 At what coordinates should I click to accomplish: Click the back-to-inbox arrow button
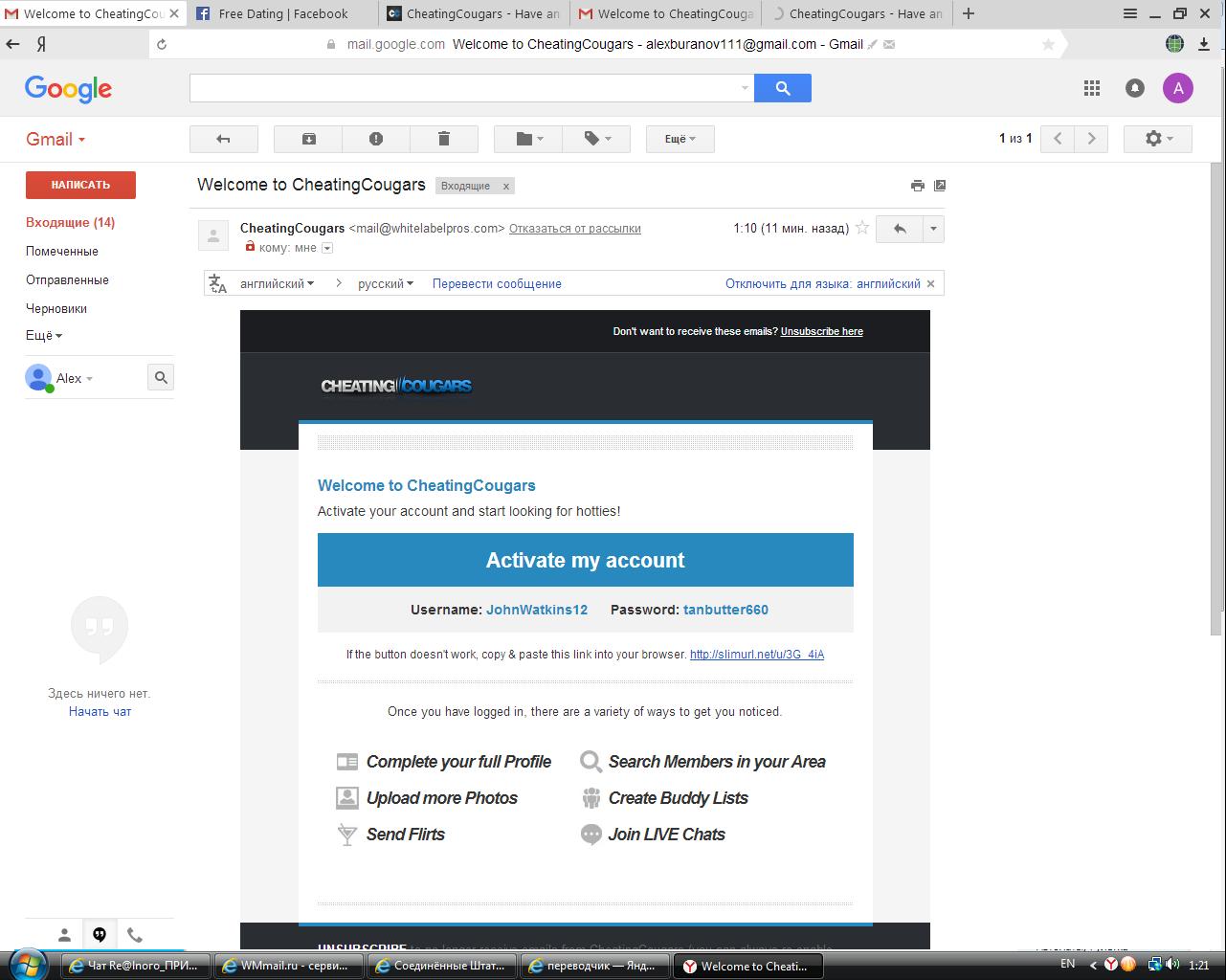pos(223,139)
